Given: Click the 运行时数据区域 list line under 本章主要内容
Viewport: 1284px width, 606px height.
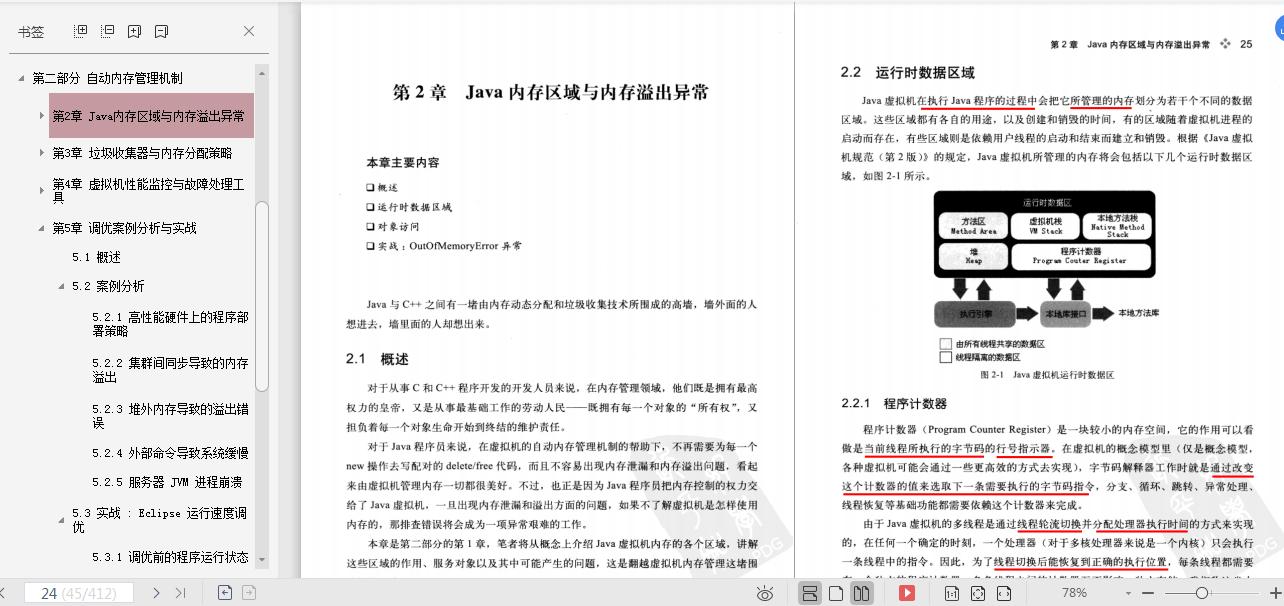Looking at the screenshot, I should click(409, 207).
